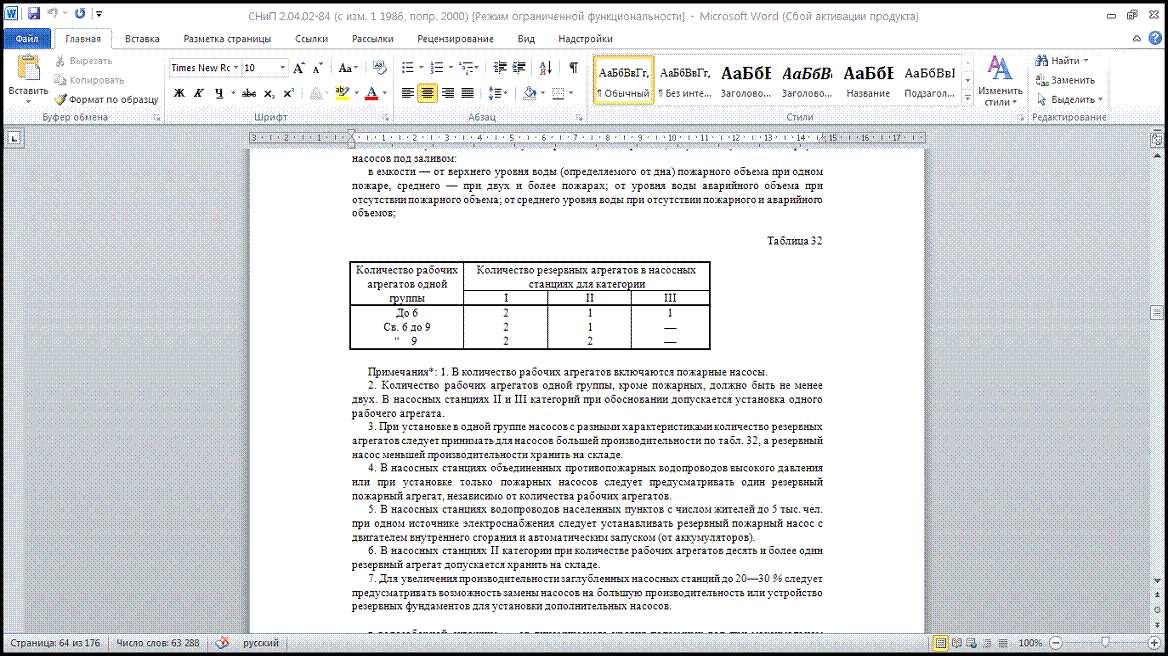Click the yellow text highlight color button

pyautogui.click(x=342, y=93)
